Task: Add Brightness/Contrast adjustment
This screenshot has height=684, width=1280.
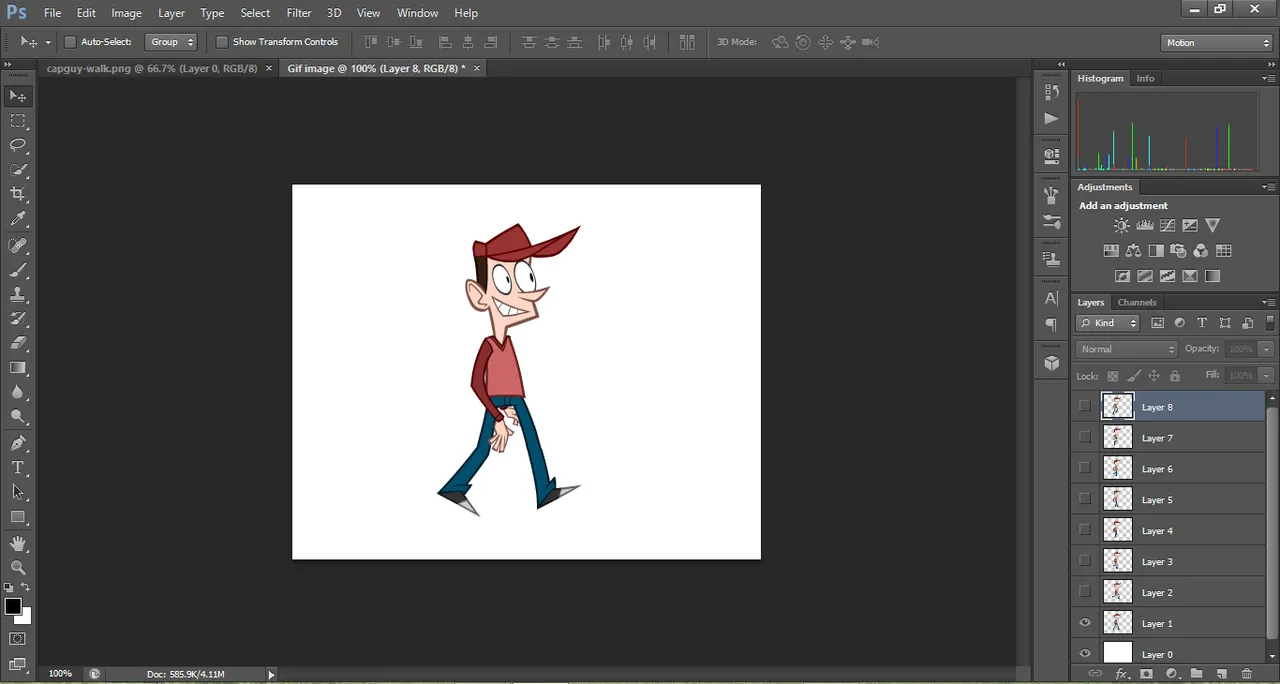Action: coord(1121,226)
